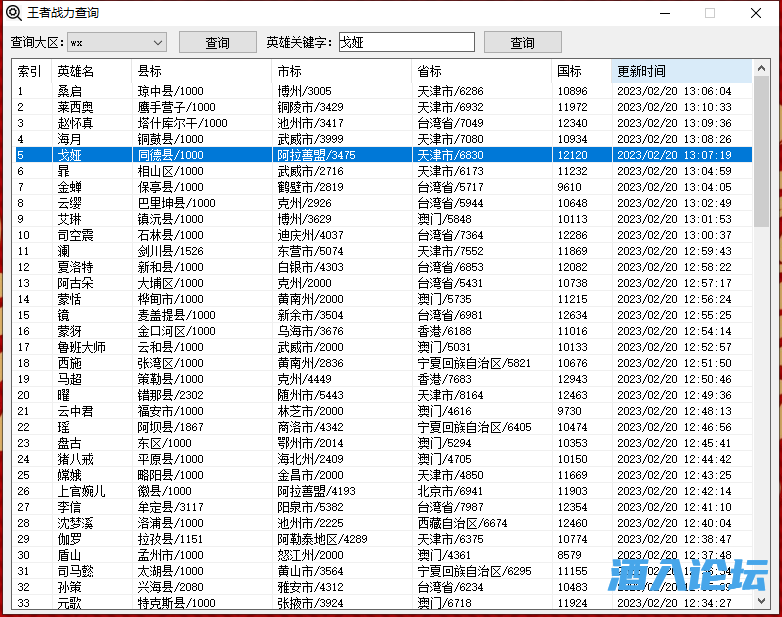Focus the 英雄关键字 text input field
The height and width of the screenshot is (617, 782).
pyautogui.click(x=405, y=42)
